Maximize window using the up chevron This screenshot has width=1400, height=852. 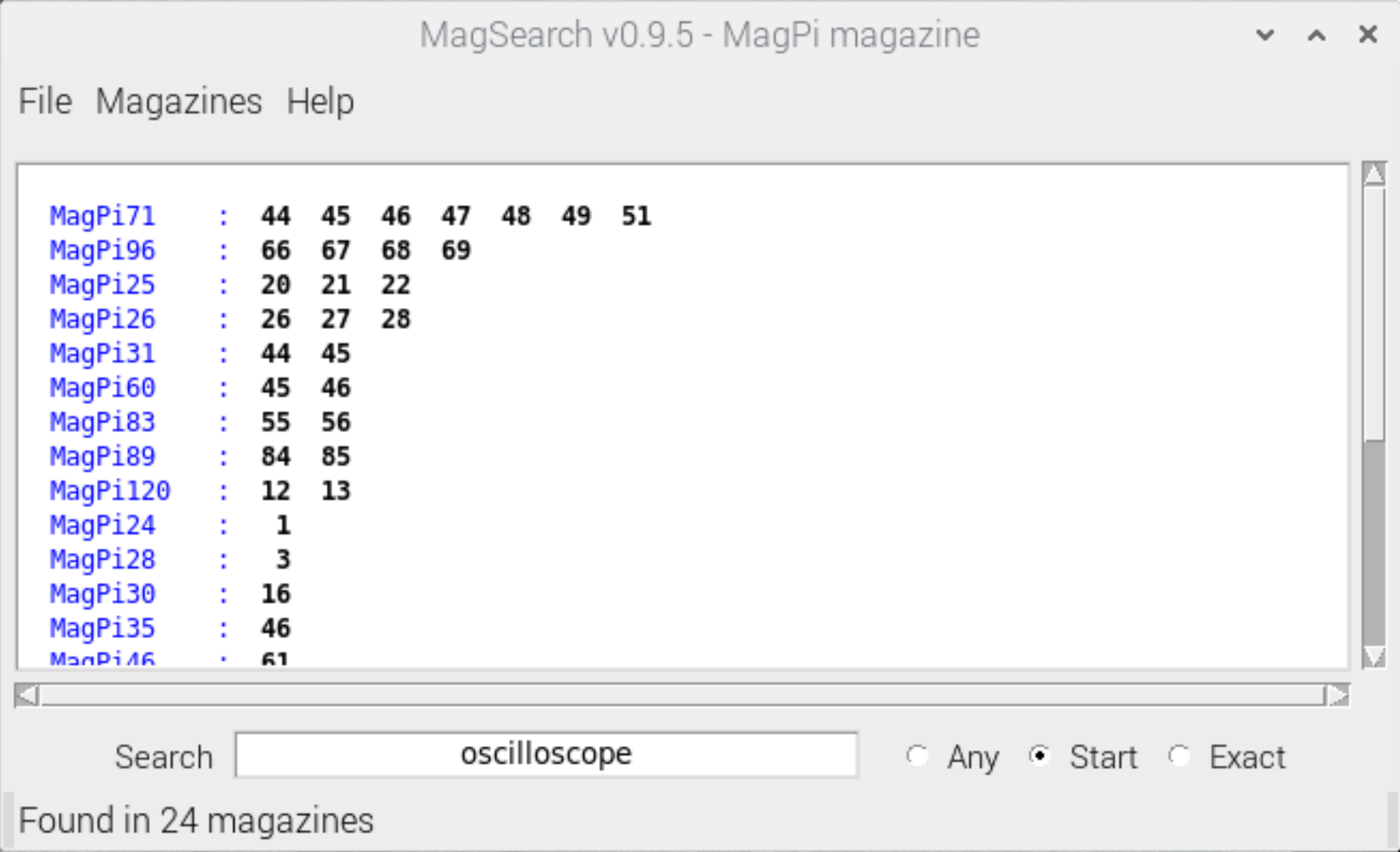point(1316,34)
